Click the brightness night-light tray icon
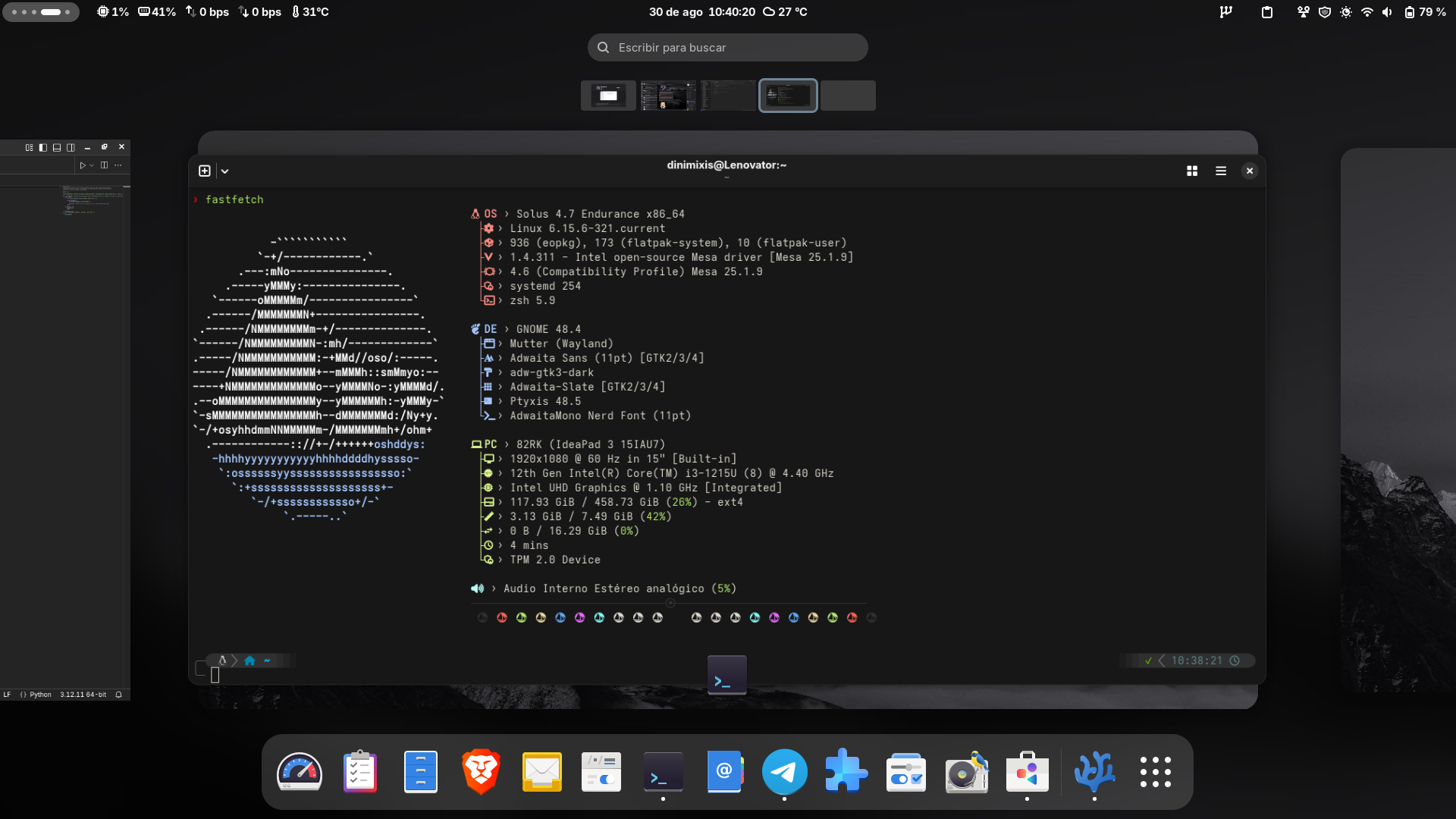 (x=1346, y=12)
